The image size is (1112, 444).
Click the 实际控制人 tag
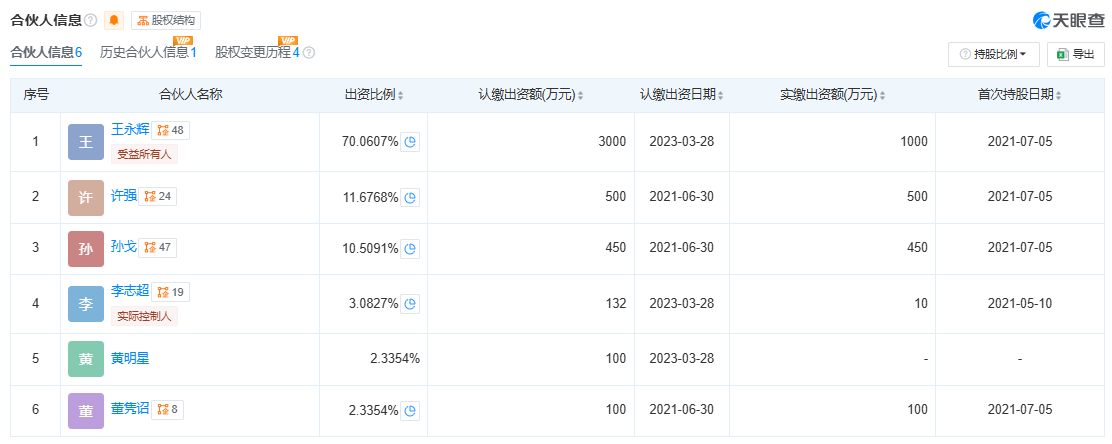click(145, 316)
